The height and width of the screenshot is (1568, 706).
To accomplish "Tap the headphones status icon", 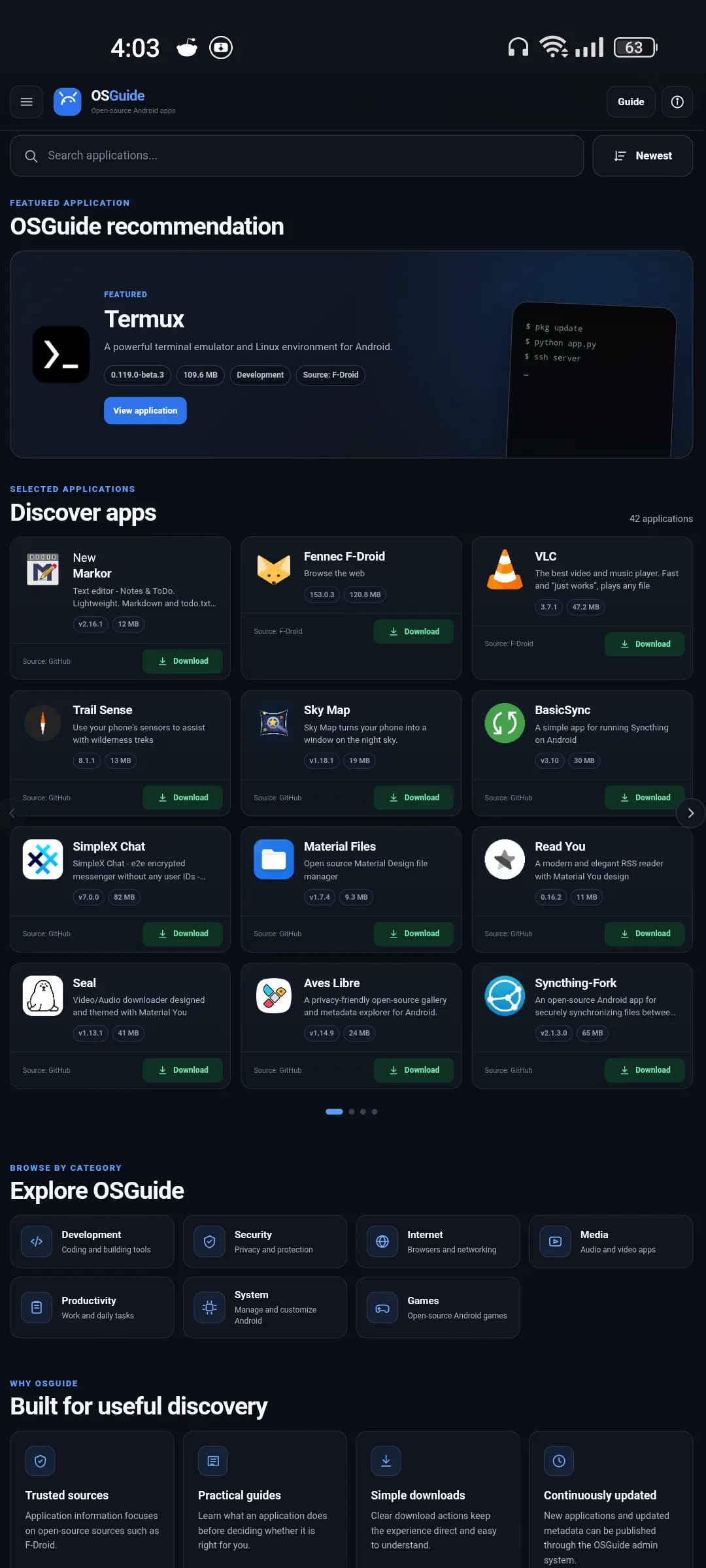I will (518, 47).
